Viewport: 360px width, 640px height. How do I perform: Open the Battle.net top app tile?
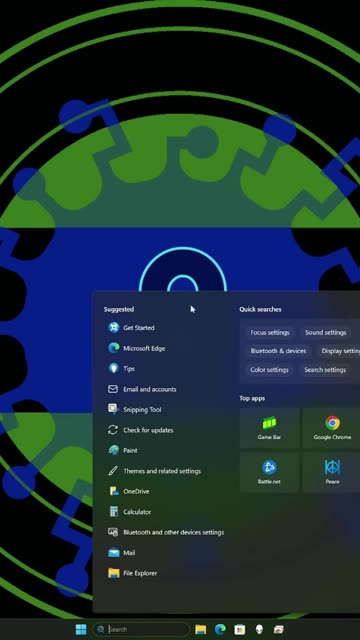pos(269,472)
